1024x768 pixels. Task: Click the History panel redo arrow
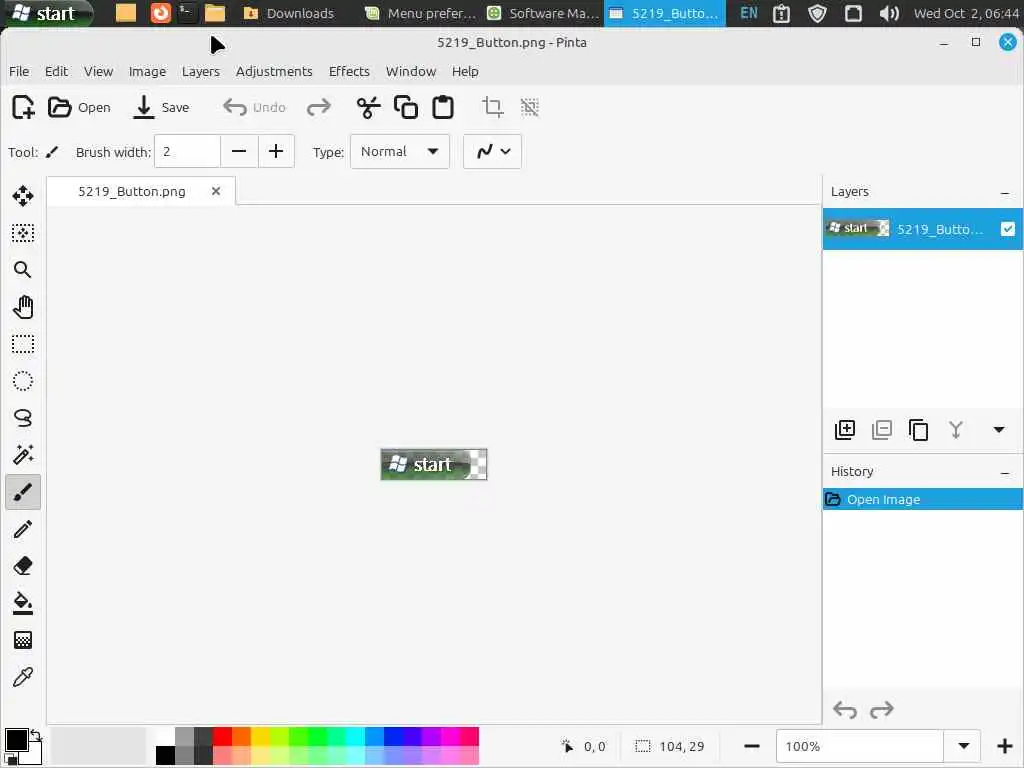coord(882,710)
